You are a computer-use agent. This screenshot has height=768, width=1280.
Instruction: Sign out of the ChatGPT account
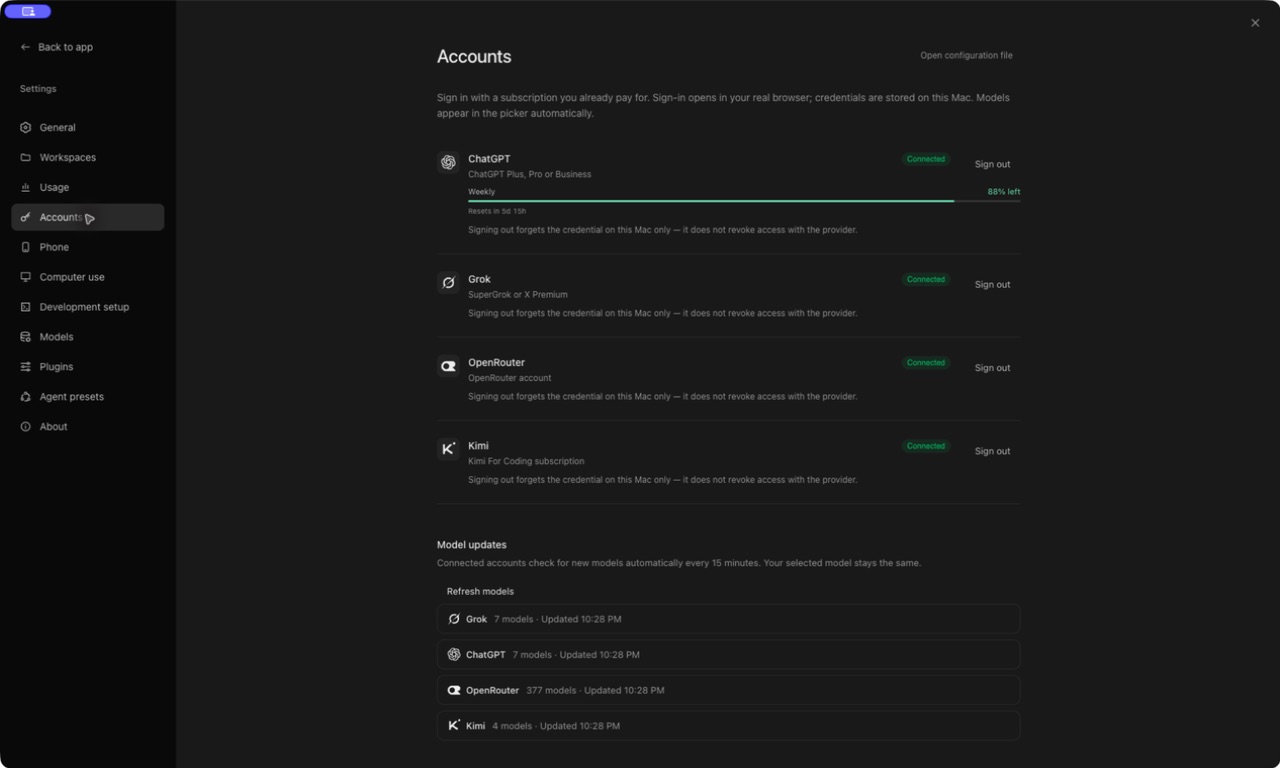point(992,164)
